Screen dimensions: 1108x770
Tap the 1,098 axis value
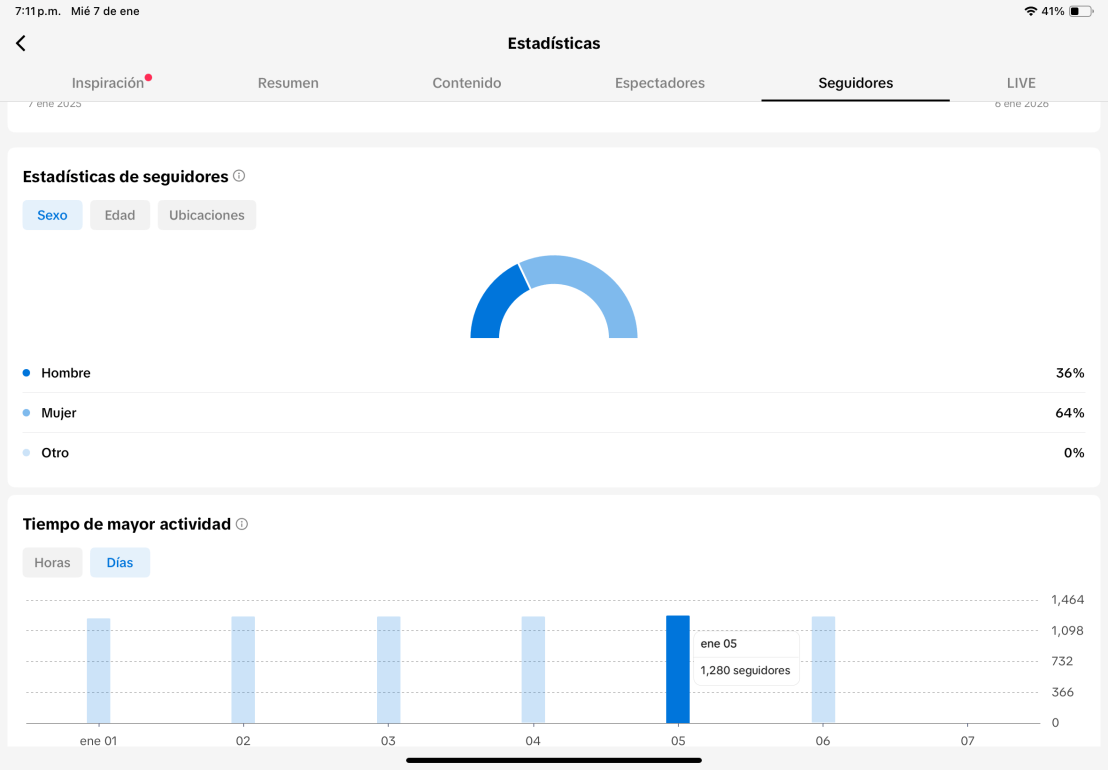(1067, 630)
